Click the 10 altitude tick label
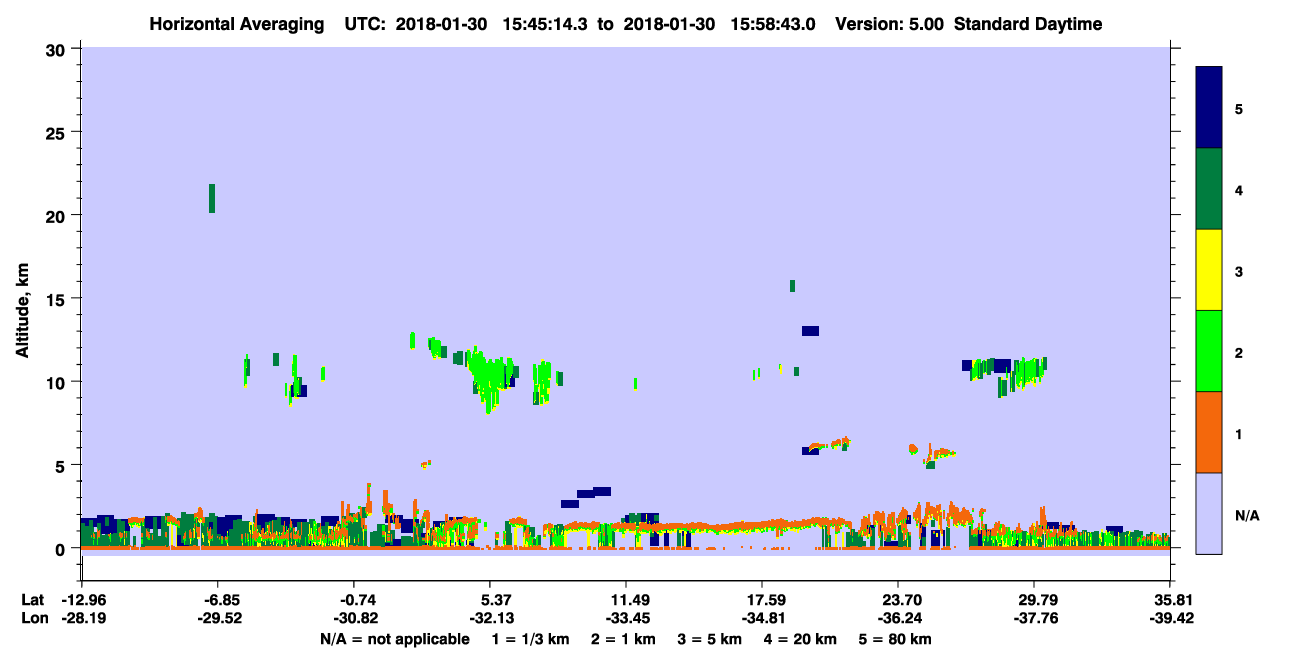Image resolution: width=1300 pixels, height=667 pixels. (57, 382)
